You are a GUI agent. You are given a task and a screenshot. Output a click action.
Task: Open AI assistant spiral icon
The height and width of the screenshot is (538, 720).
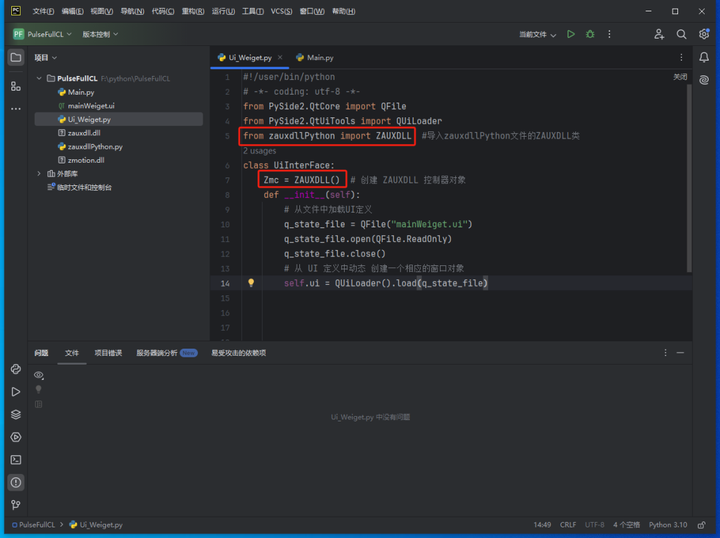click(703, 80)
